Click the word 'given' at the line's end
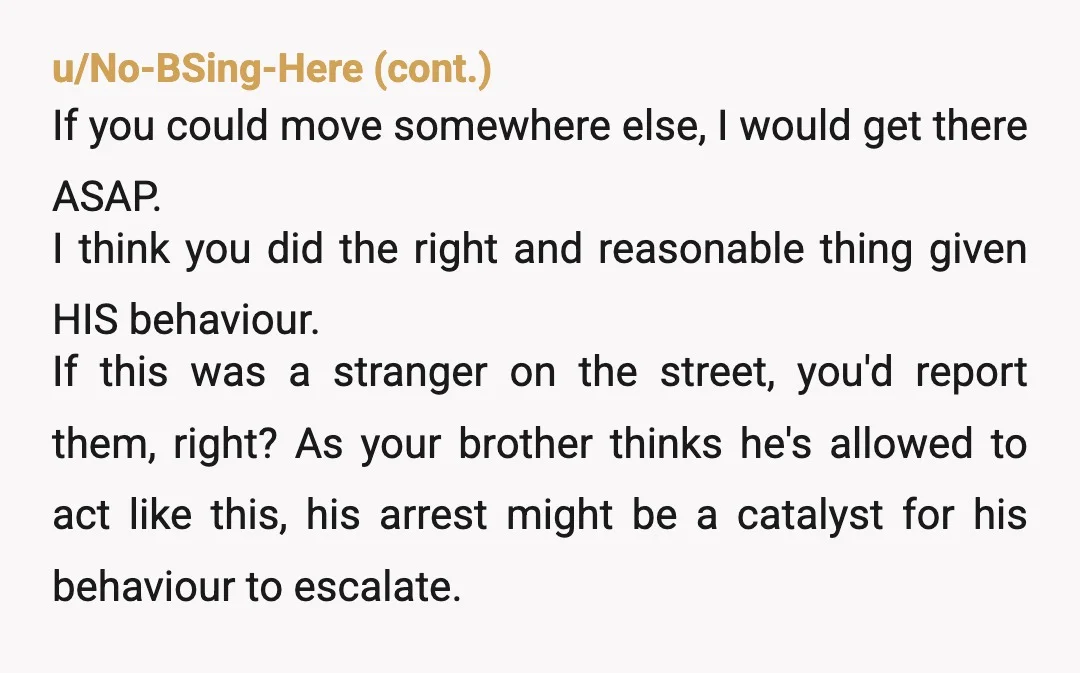The image size is (1080, 673). [x=978, y=249]
